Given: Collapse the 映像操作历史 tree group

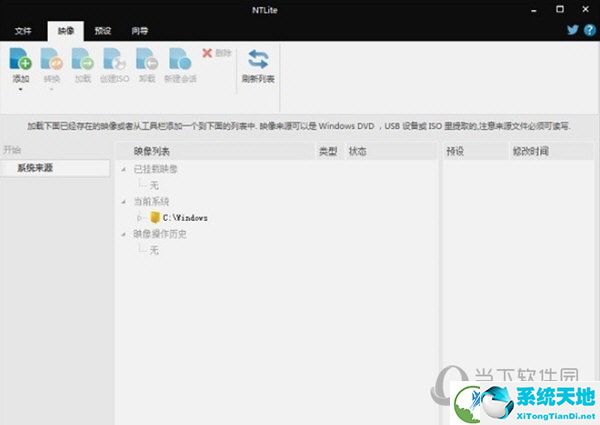Looking at the screenshot, I should [x=124, y=234].
